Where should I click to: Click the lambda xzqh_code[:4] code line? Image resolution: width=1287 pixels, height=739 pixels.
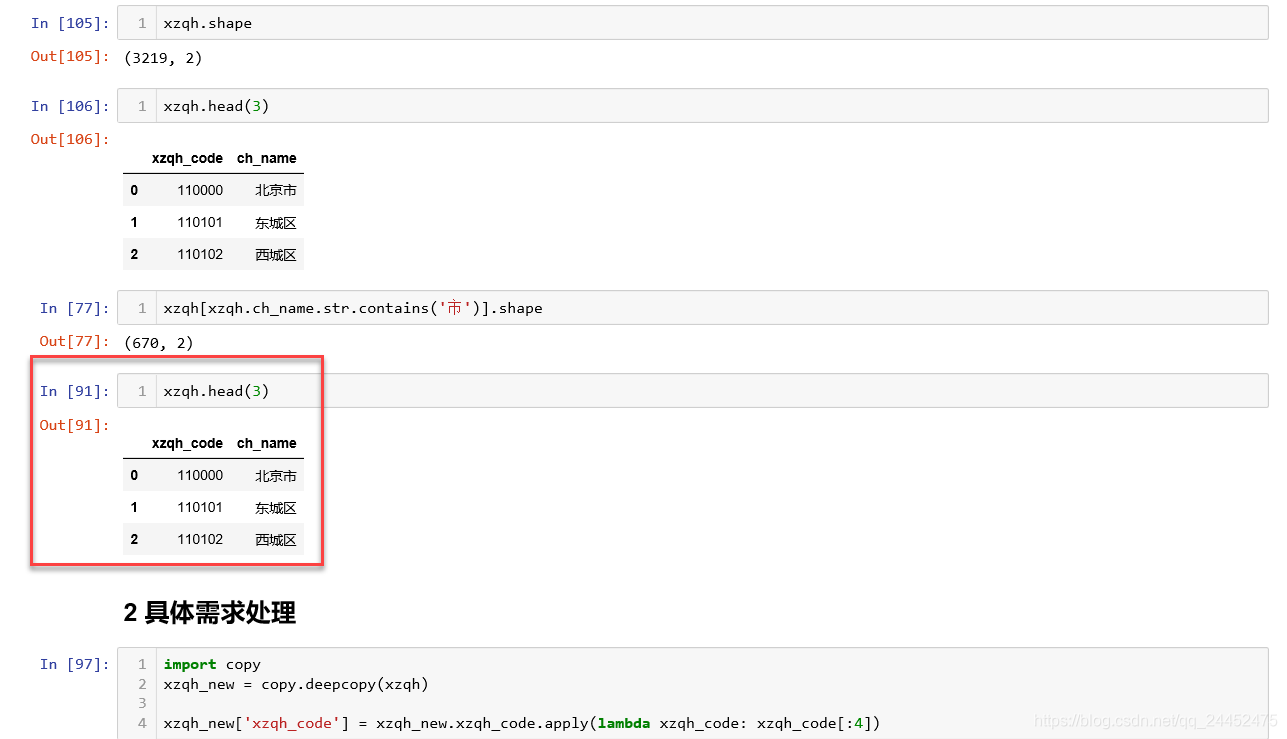click(x=522, y=723)
